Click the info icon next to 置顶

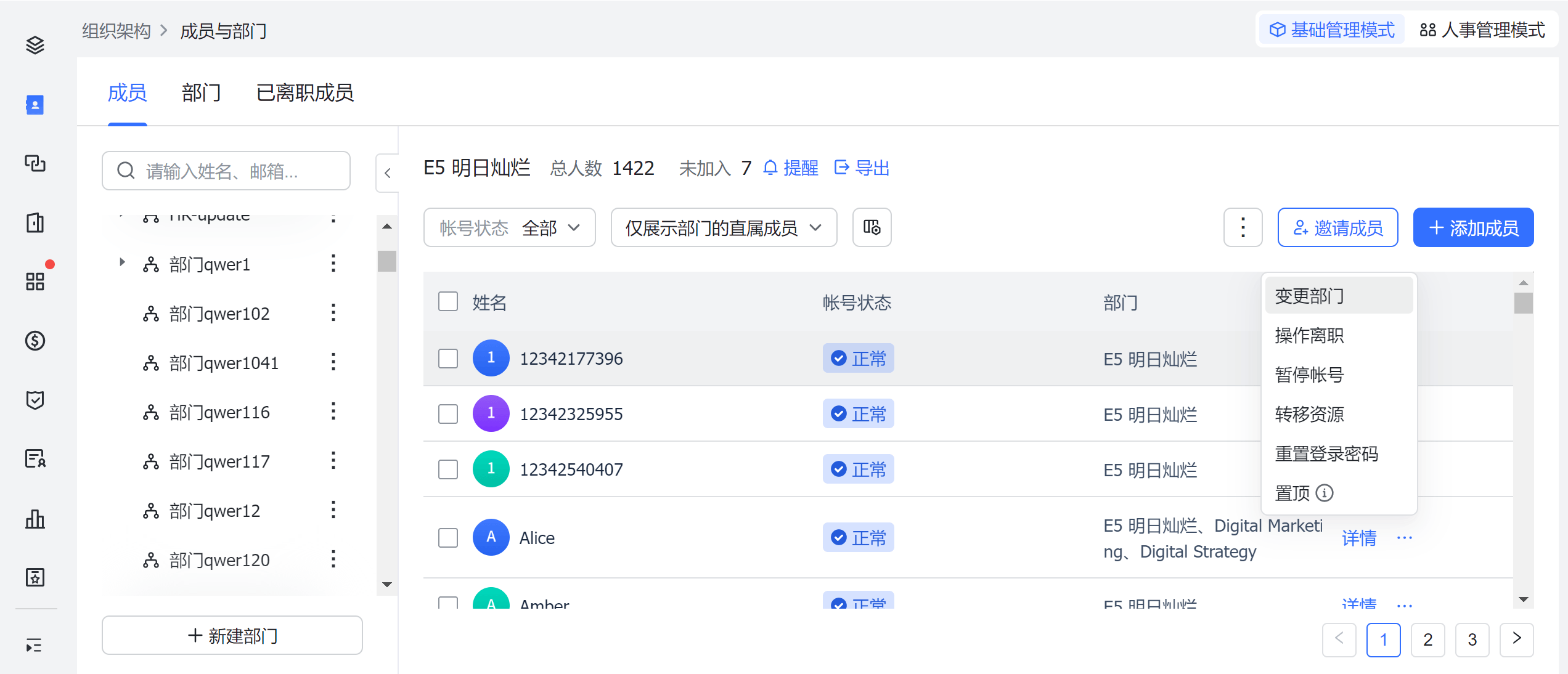(x=1325, y=493)
